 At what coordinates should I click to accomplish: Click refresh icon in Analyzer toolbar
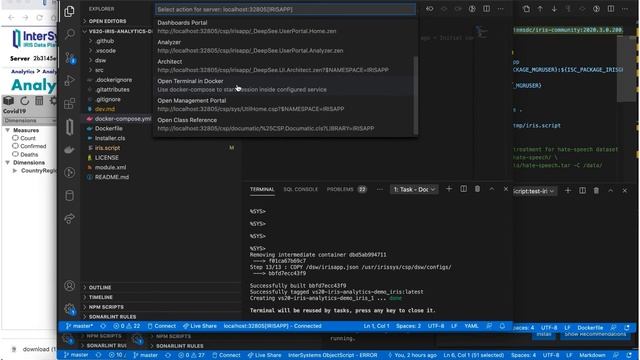[x=24, y=100]
